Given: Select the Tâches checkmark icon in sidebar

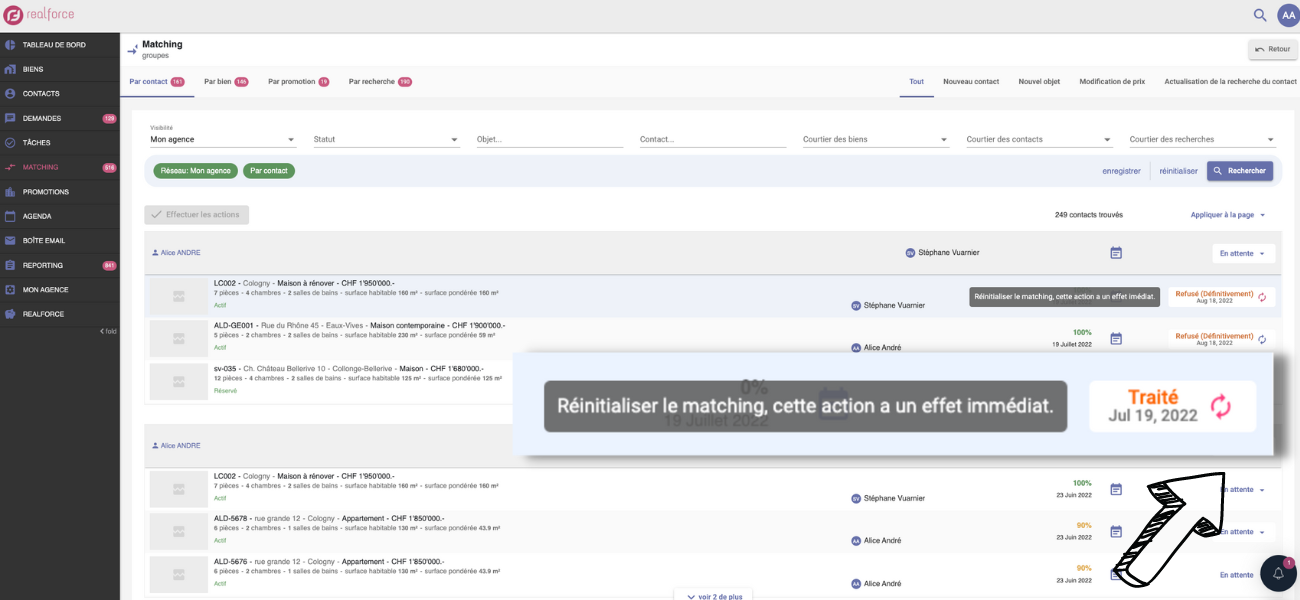Looking at the screenshot, I should [x=10, y=143].
